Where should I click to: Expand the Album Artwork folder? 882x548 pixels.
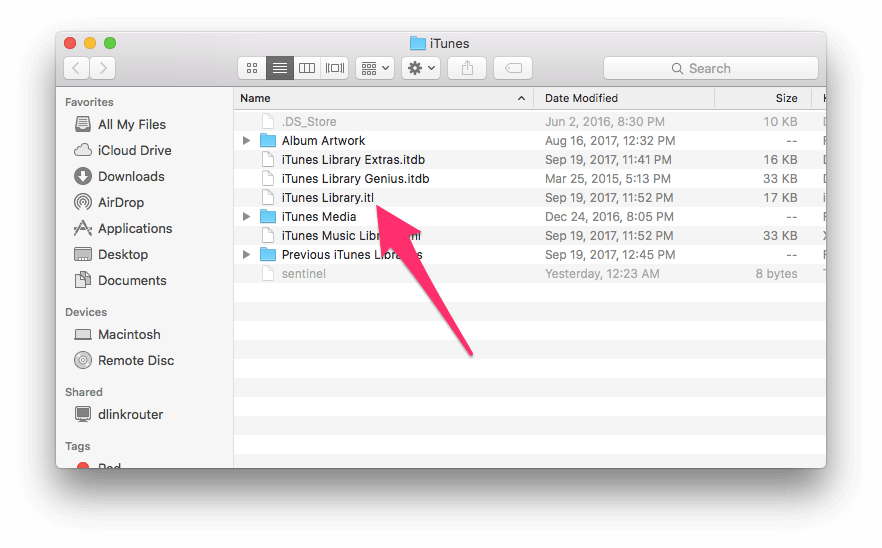pos(247,141)
